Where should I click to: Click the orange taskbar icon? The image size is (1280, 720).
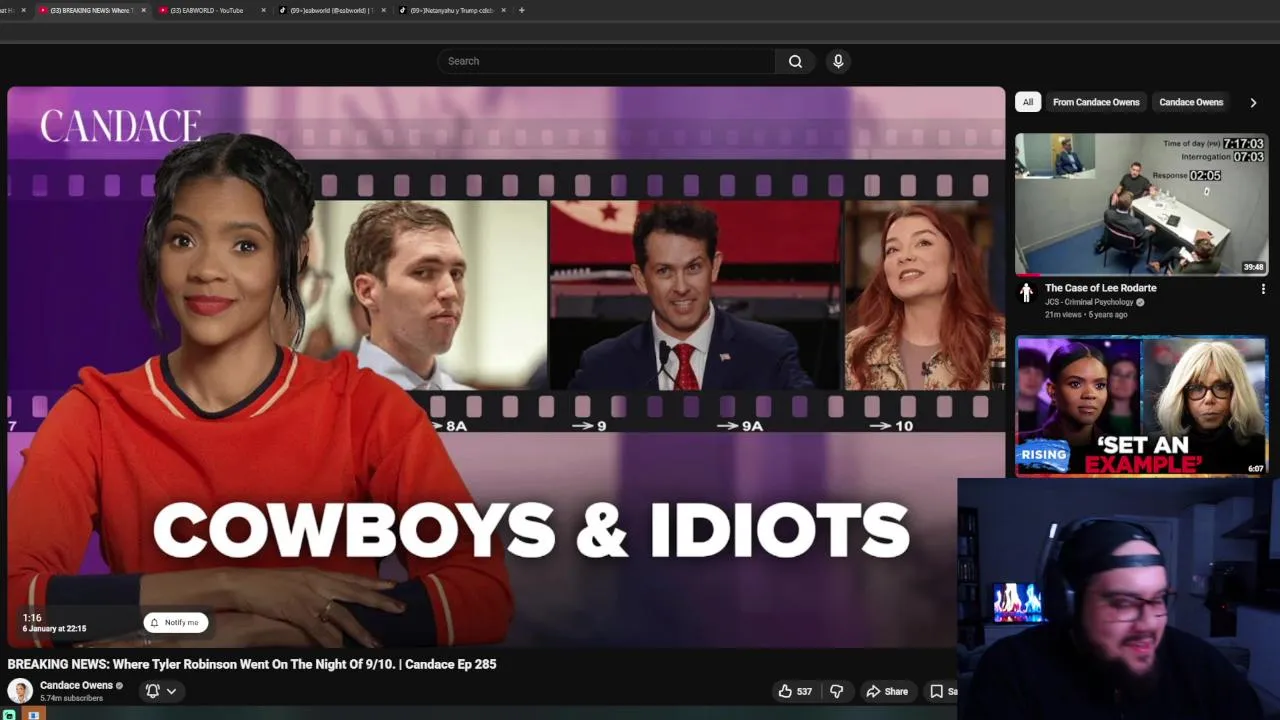33,715
